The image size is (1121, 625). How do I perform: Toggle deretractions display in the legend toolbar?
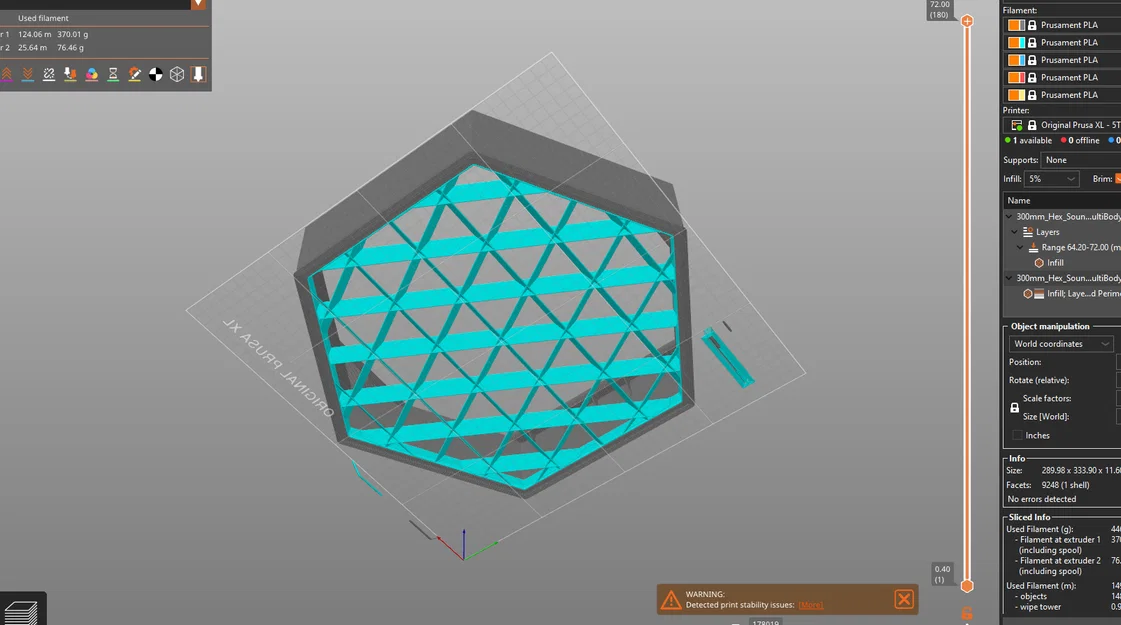[27, 74]
